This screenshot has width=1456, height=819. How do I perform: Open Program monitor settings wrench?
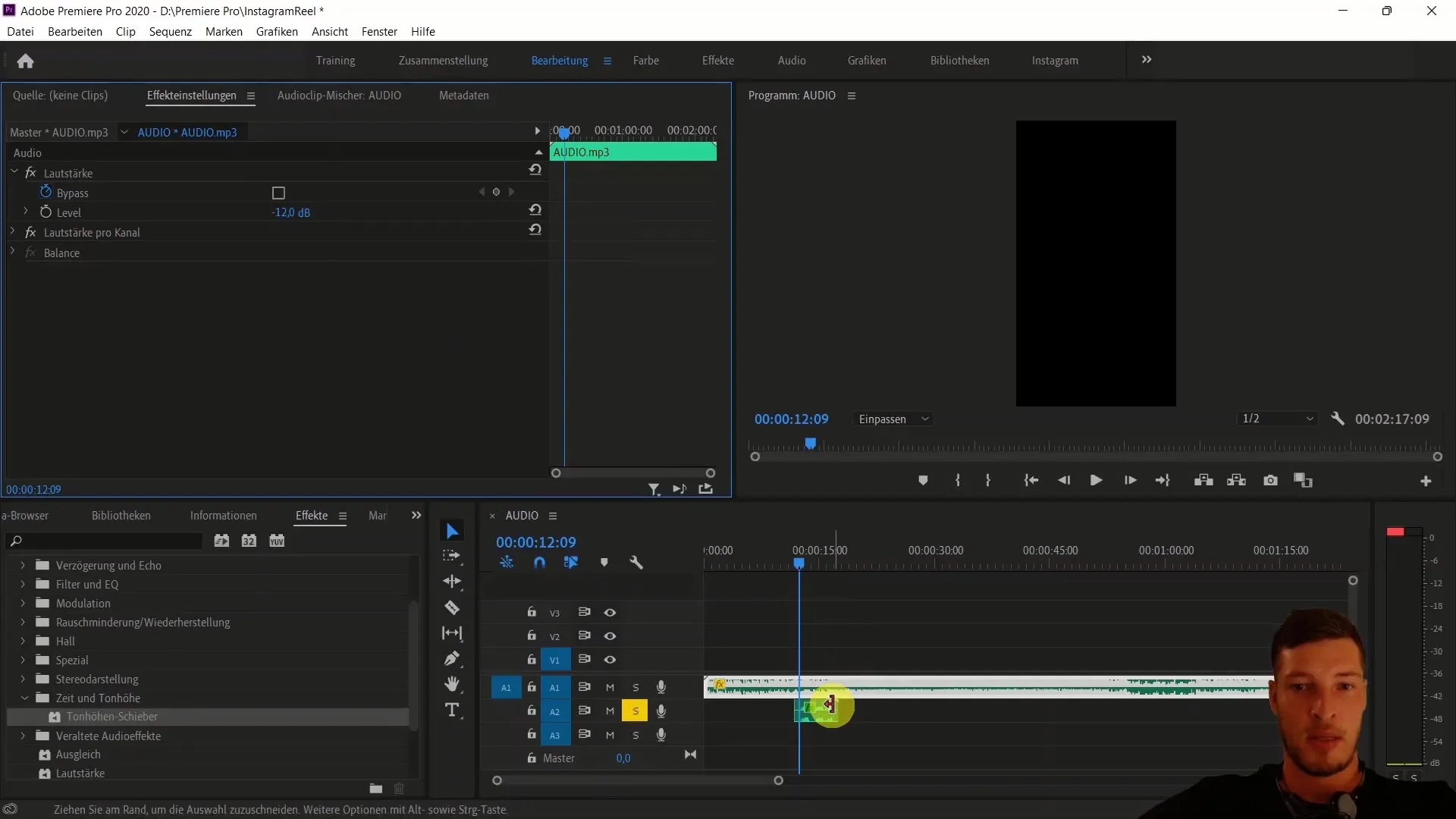[x=1338, y=419]
